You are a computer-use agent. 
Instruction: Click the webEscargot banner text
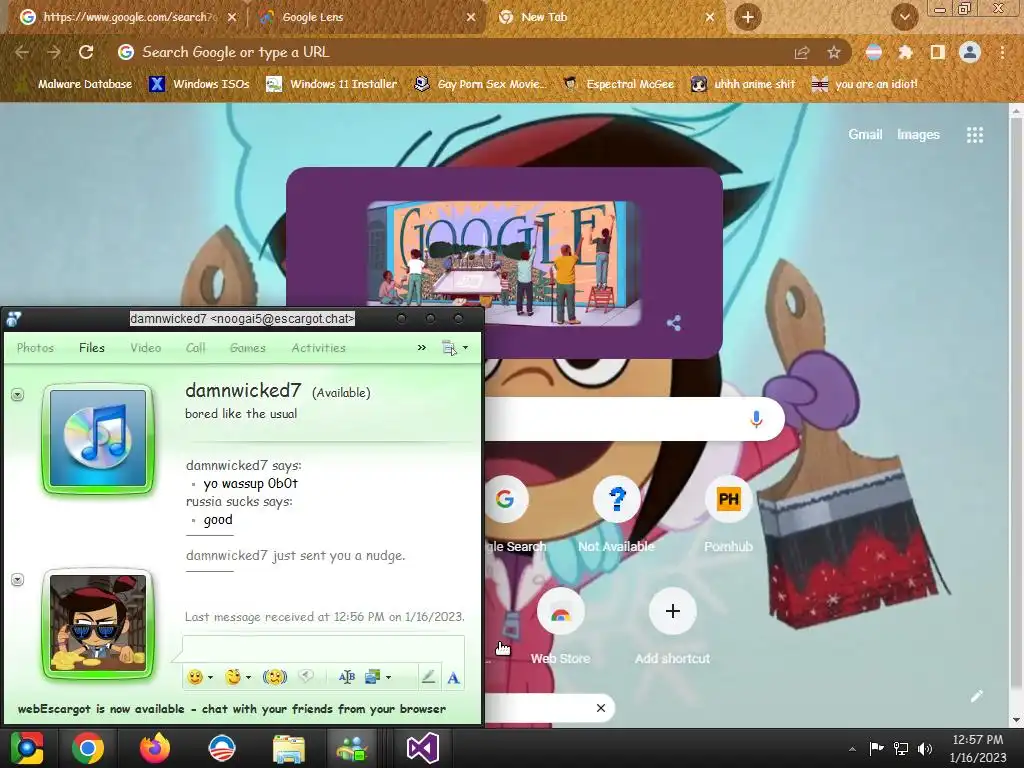click(232, 709)
